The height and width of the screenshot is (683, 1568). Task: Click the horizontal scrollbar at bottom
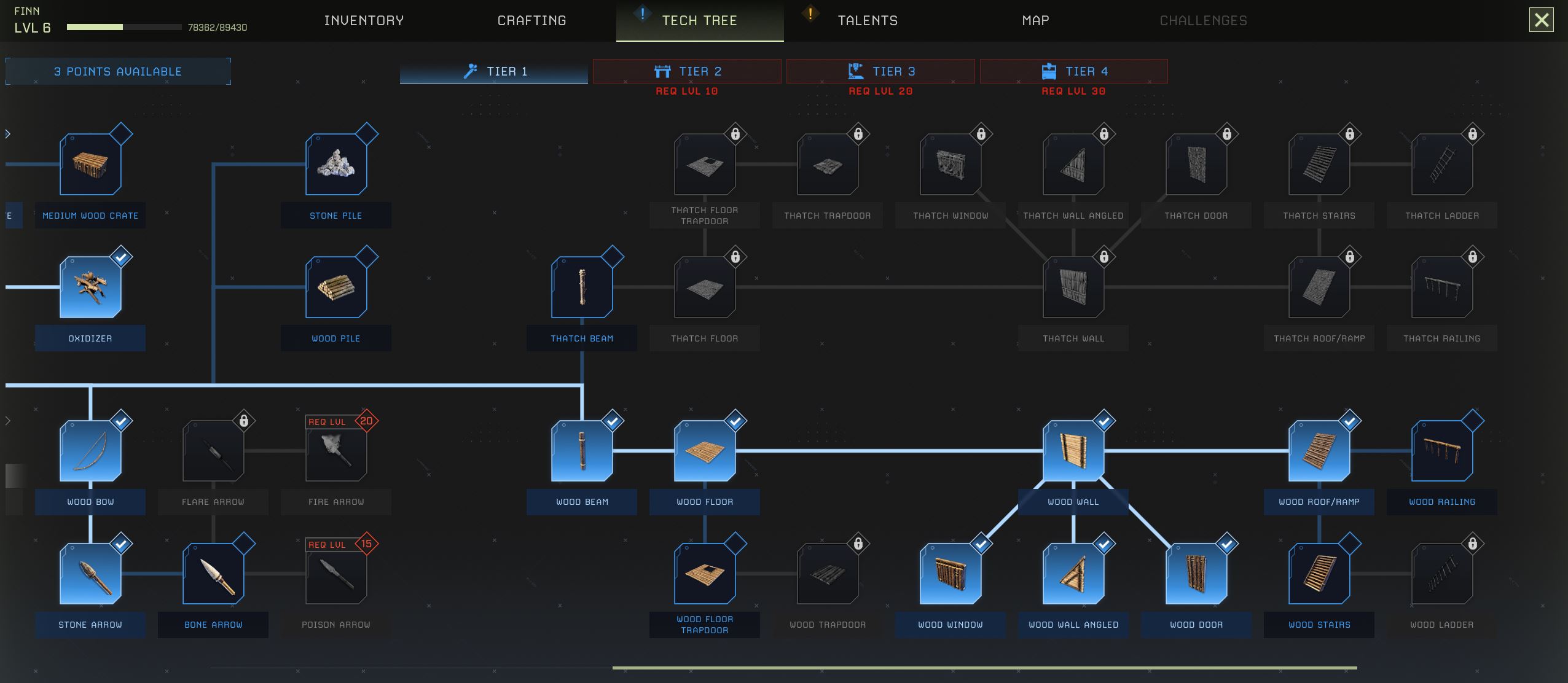[984, 668]
